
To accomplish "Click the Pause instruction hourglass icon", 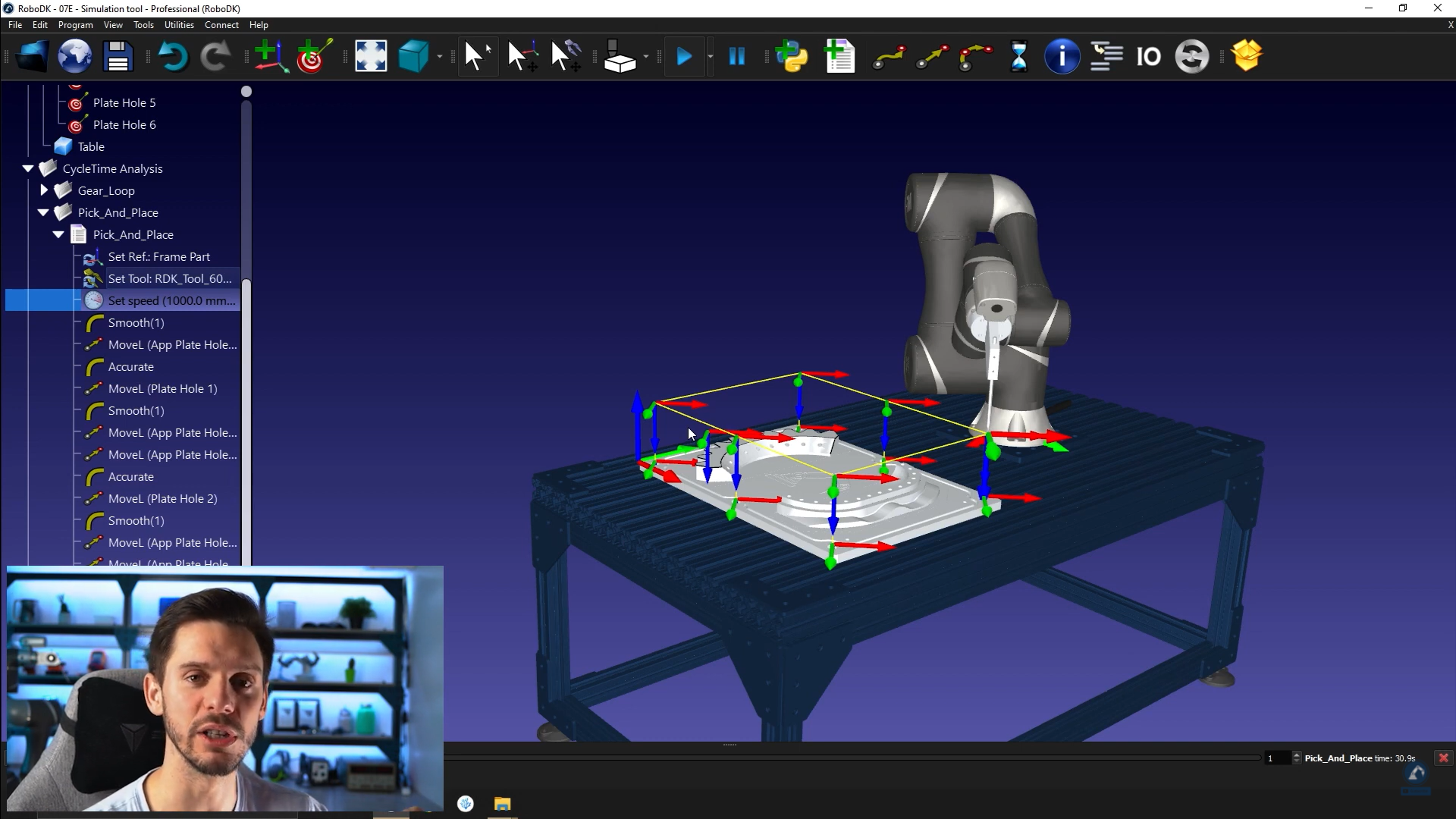I will 1018,57.
